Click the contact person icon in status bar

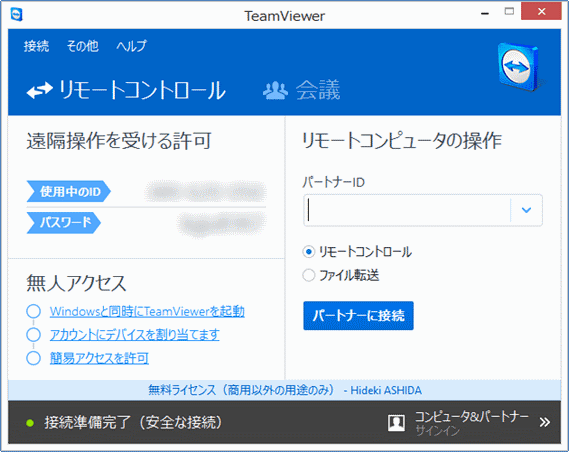[x=396, y=423]
